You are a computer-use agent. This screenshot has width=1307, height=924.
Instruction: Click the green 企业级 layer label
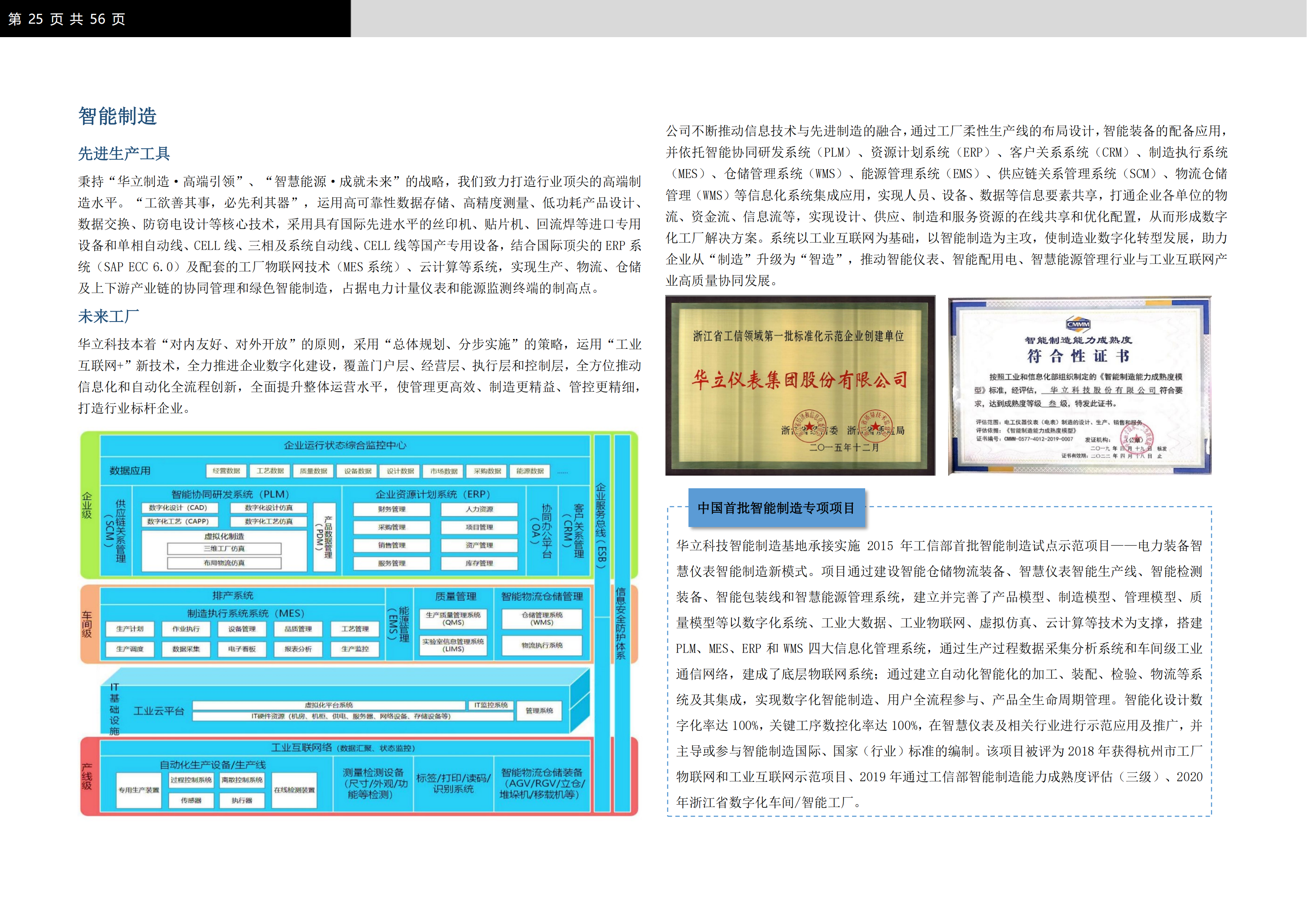click(87, 505)
